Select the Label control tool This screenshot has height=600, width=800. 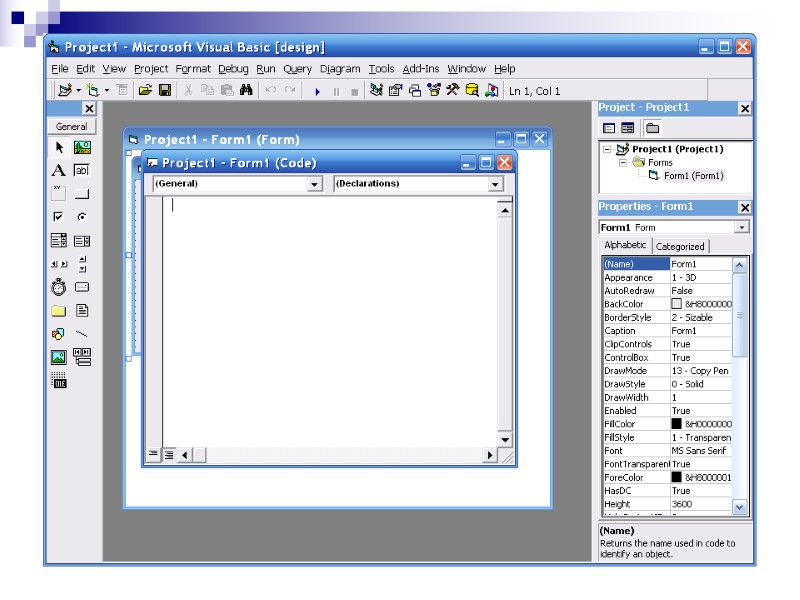tap(59, 170)
